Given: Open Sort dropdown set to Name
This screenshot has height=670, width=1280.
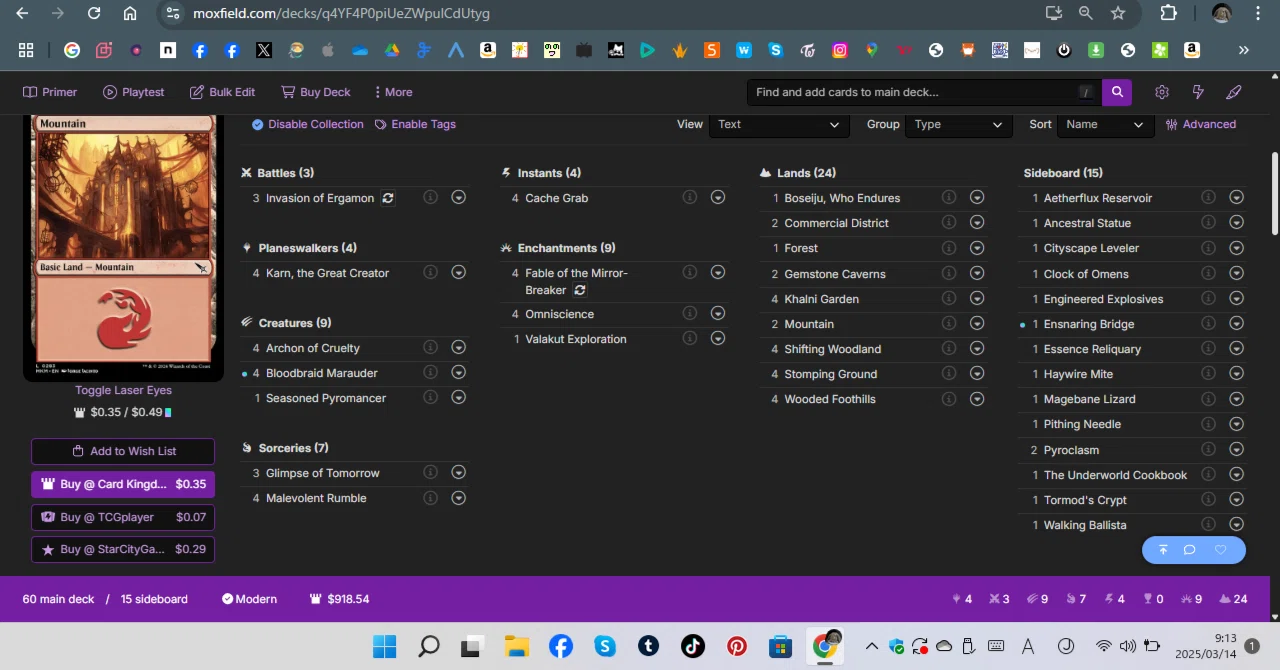Looking at the screenshot, I should 1104,124.
